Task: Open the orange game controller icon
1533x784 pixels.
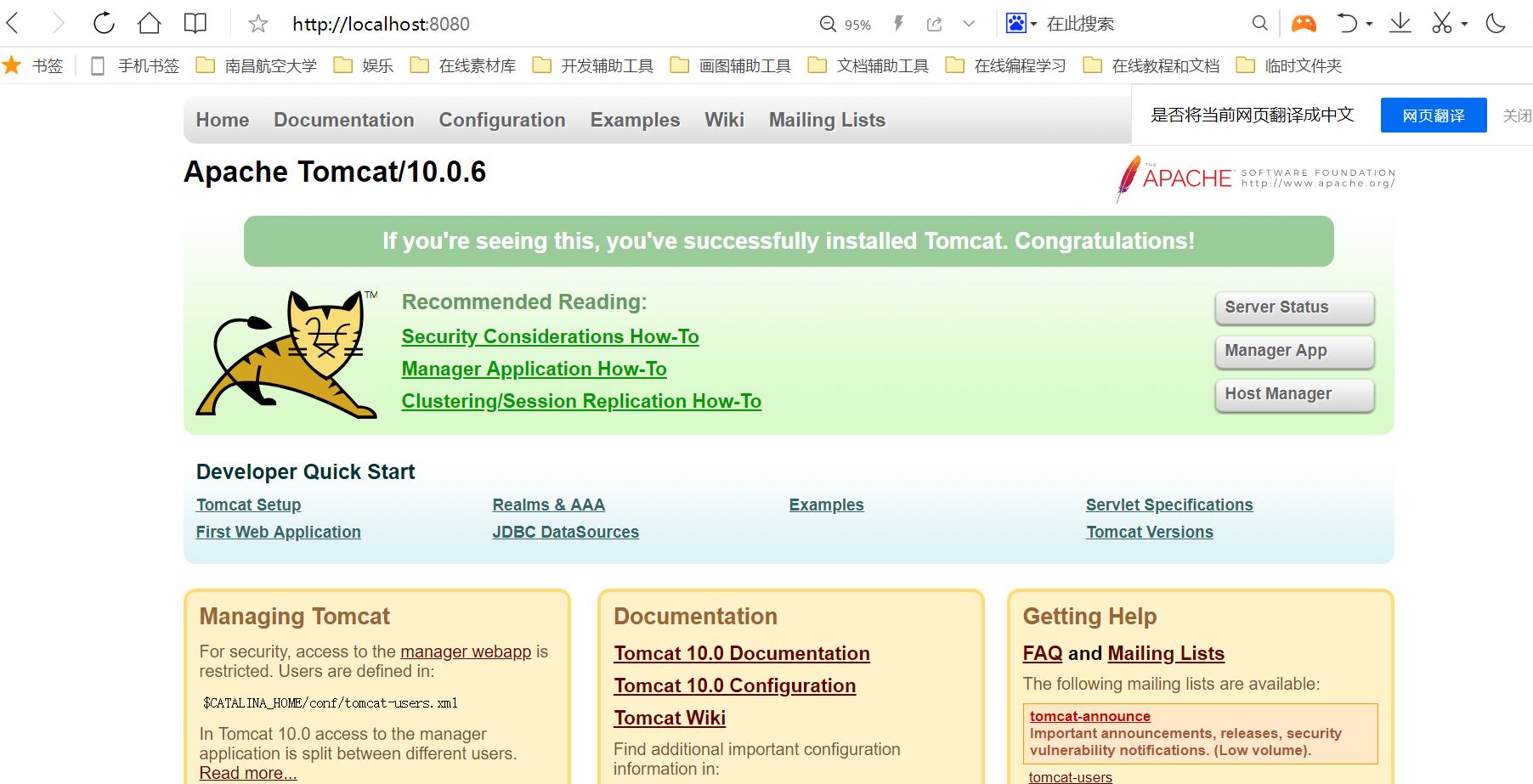Action: tap(1304, 23)
